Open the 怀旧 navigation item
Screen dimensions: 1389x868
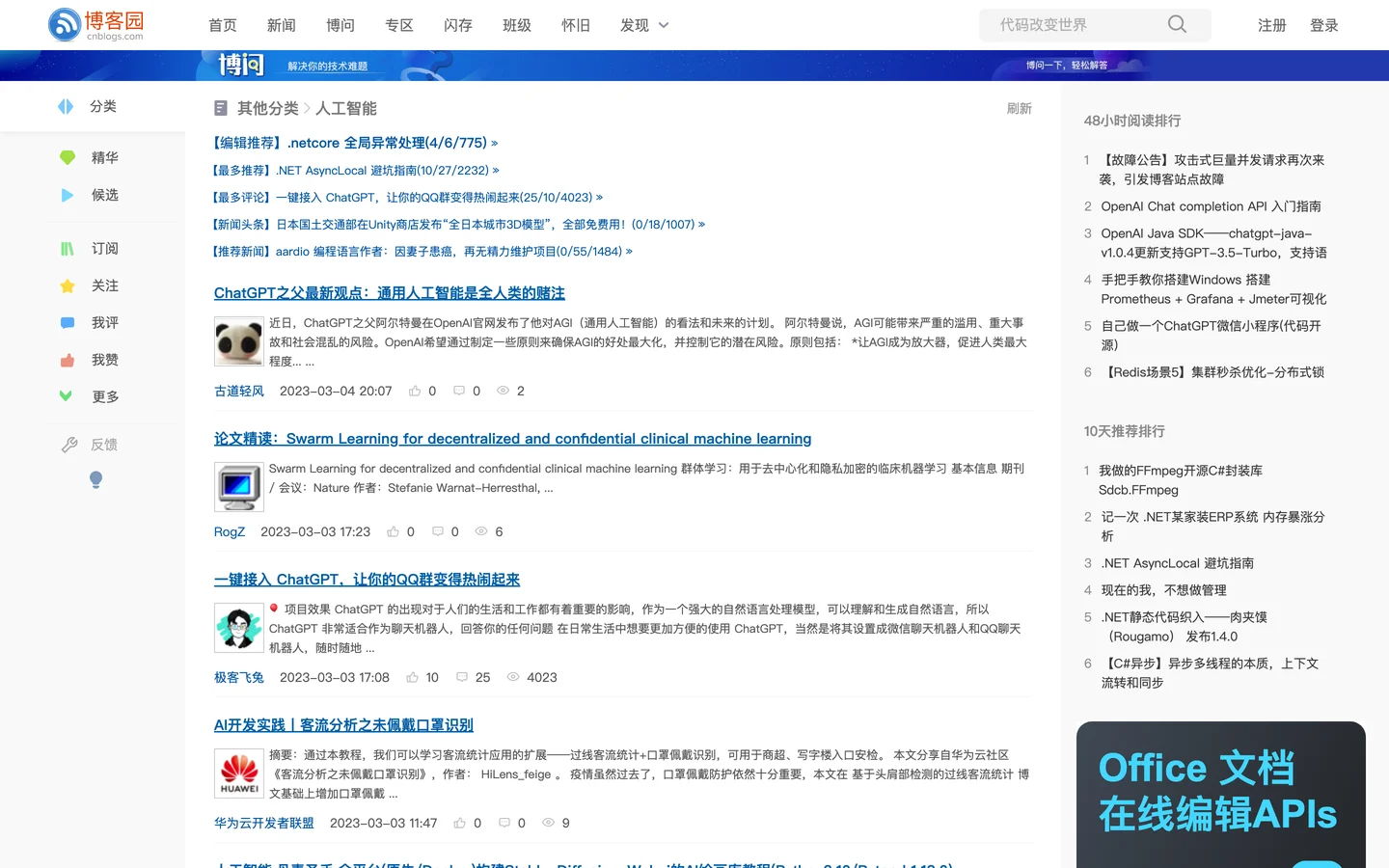click(x=576, y=25)
